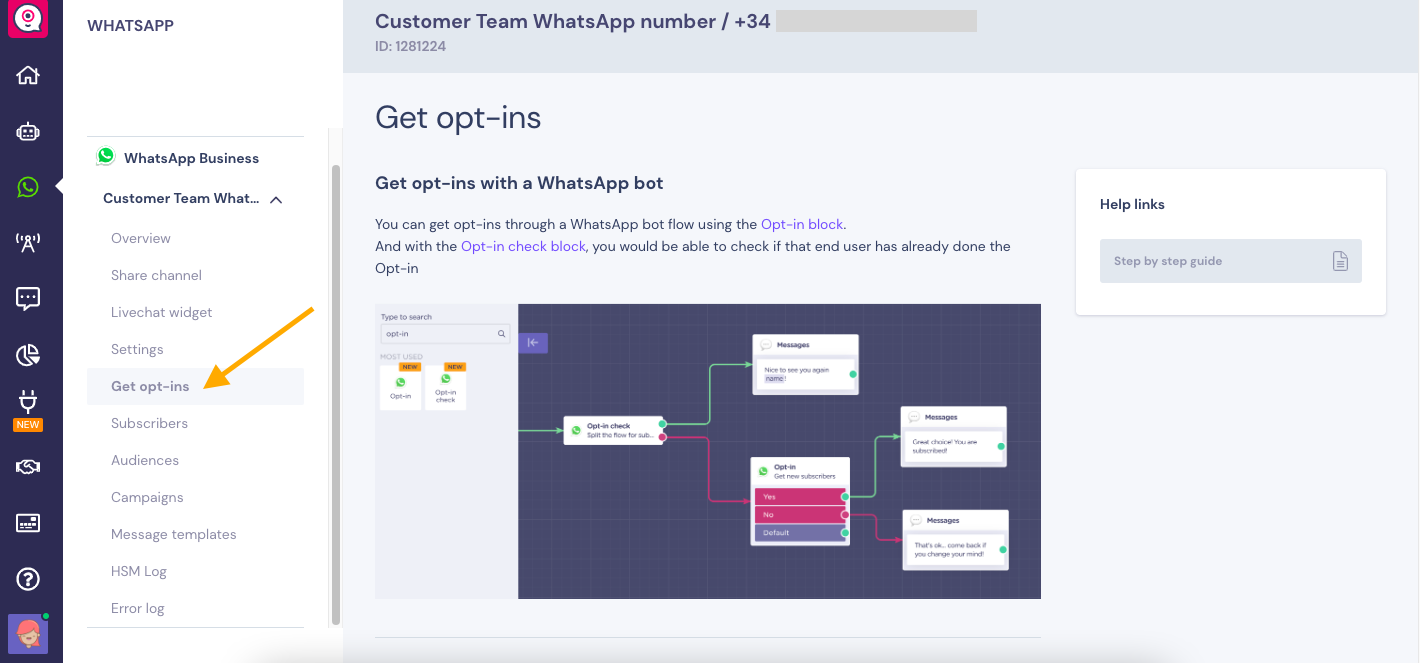This screenshot has height=663, width=1420.
Task: Open the chat messages sidebar icon
Action: coord(28,298)
